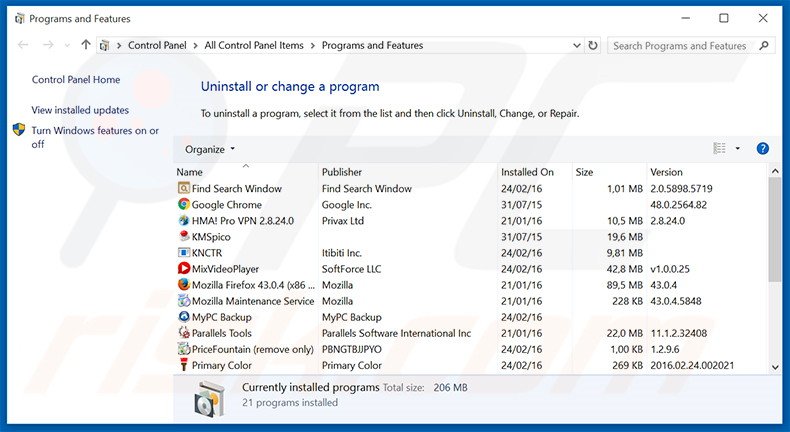
Task: Click the vertical scrollbar thumb
Action: point(775,229)
